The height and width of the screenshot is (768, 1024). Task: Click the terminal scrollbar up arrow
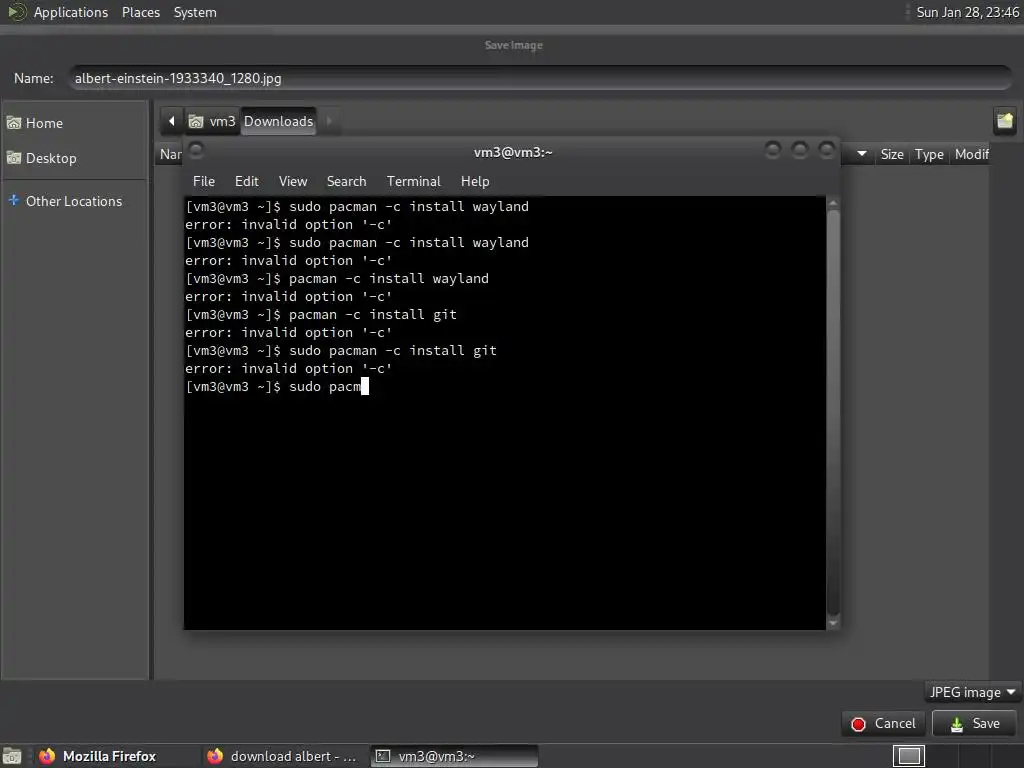click(x=833, y=204)
